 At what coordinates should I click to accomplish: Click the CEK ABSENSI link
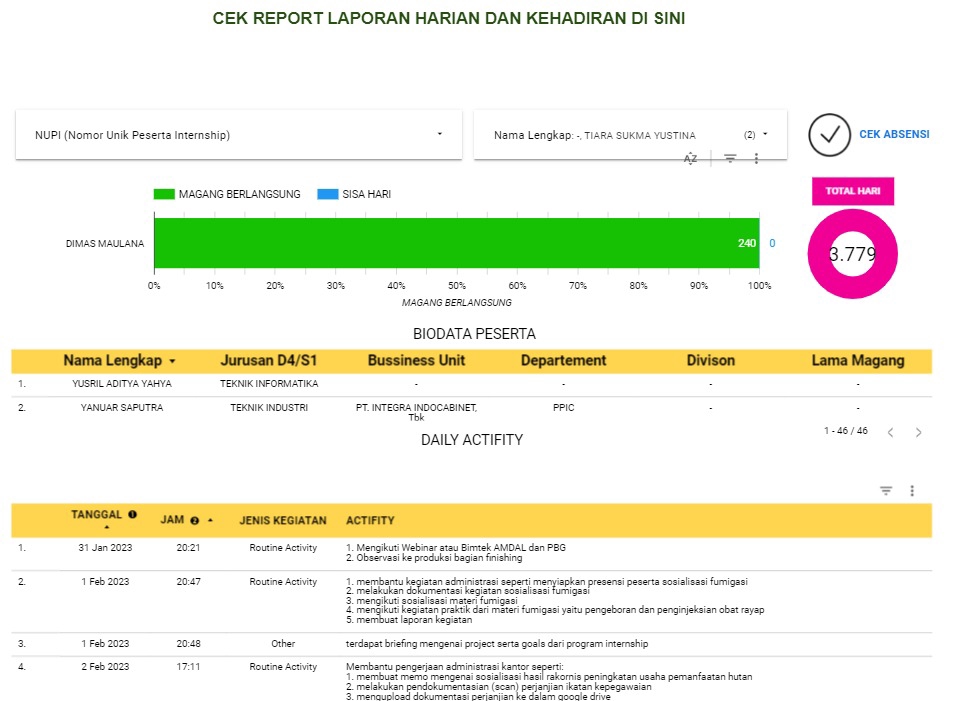(894, 135)
